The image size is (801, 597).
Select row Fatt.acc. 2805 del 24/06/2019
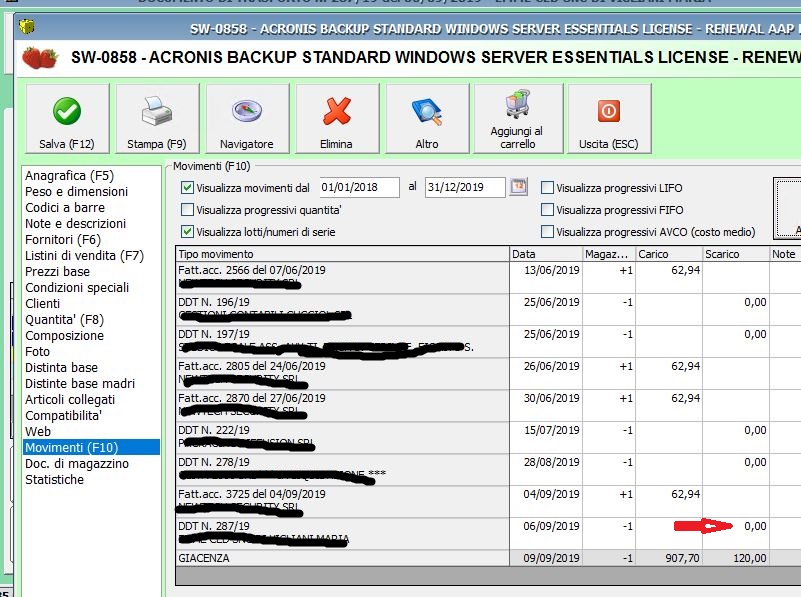[342, 373]
